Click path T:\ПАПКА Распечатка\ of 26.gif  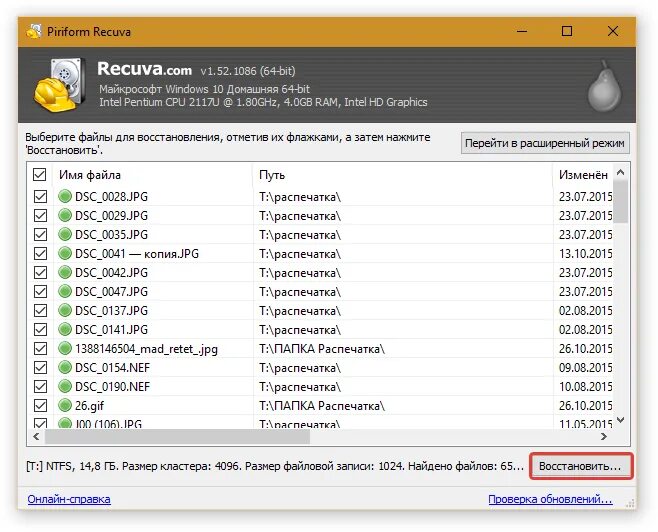pyautogui.click(x=322, y=406)
